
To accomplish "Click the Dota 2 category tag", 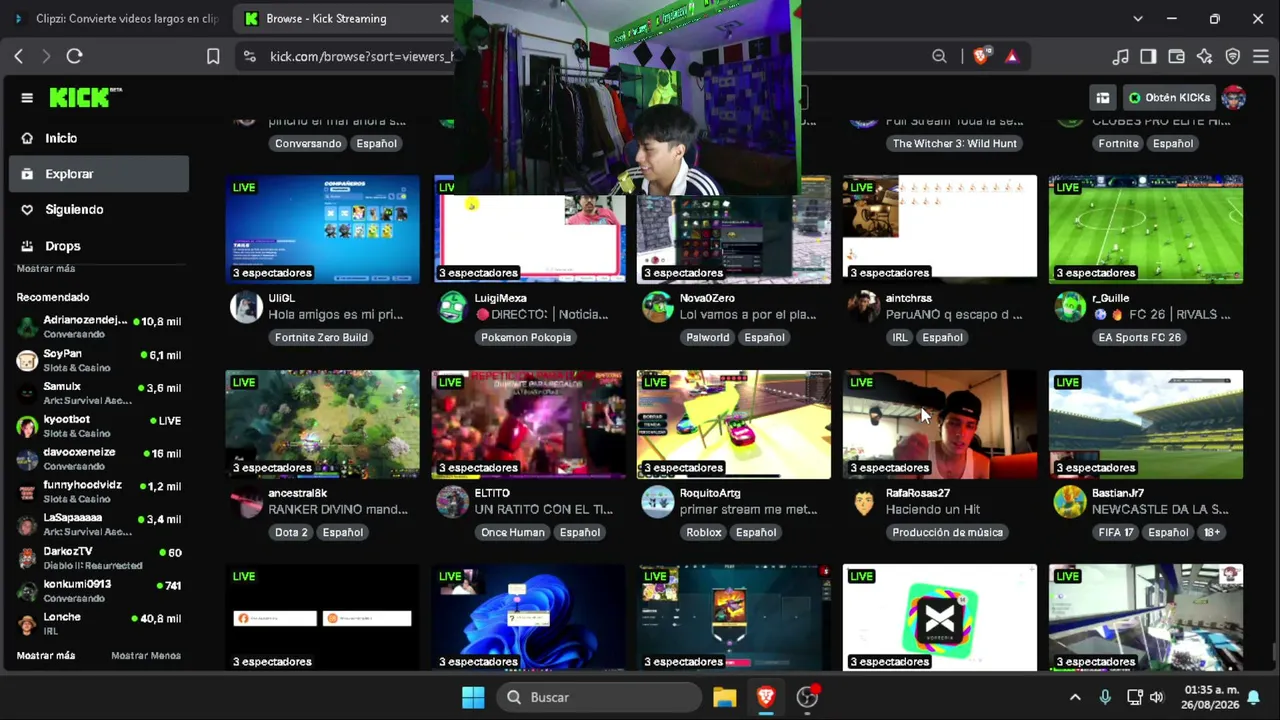I will (291, 533).
